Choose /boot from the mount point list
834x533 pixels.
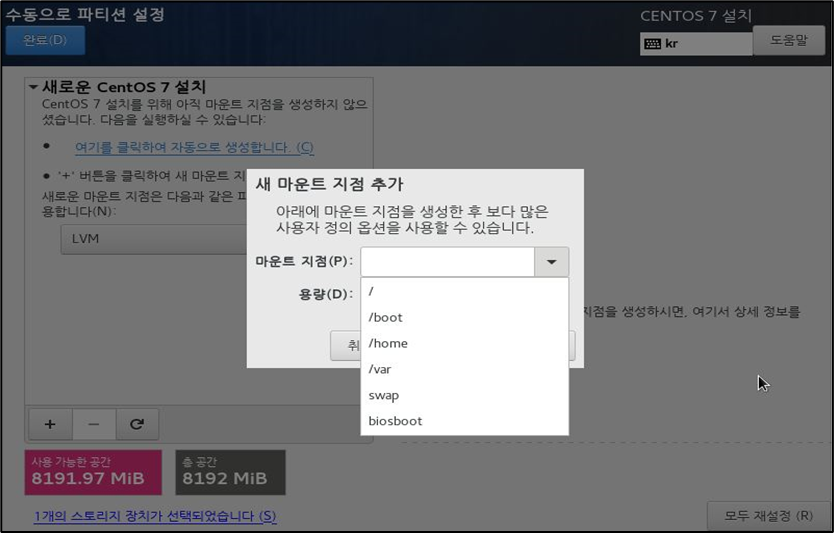click(x=464, y=317)
